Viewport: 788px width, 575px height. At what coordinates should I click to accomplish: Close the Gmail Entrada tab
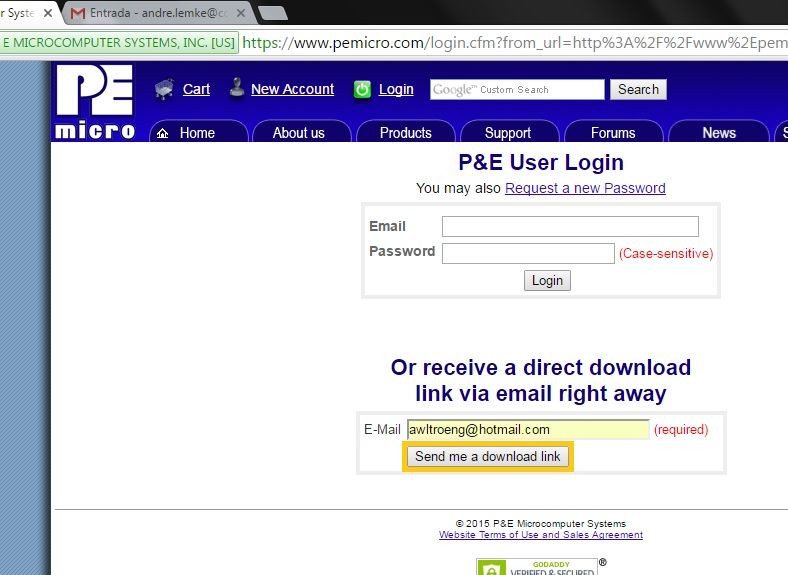pyautogui.click(x=241, y=13)
